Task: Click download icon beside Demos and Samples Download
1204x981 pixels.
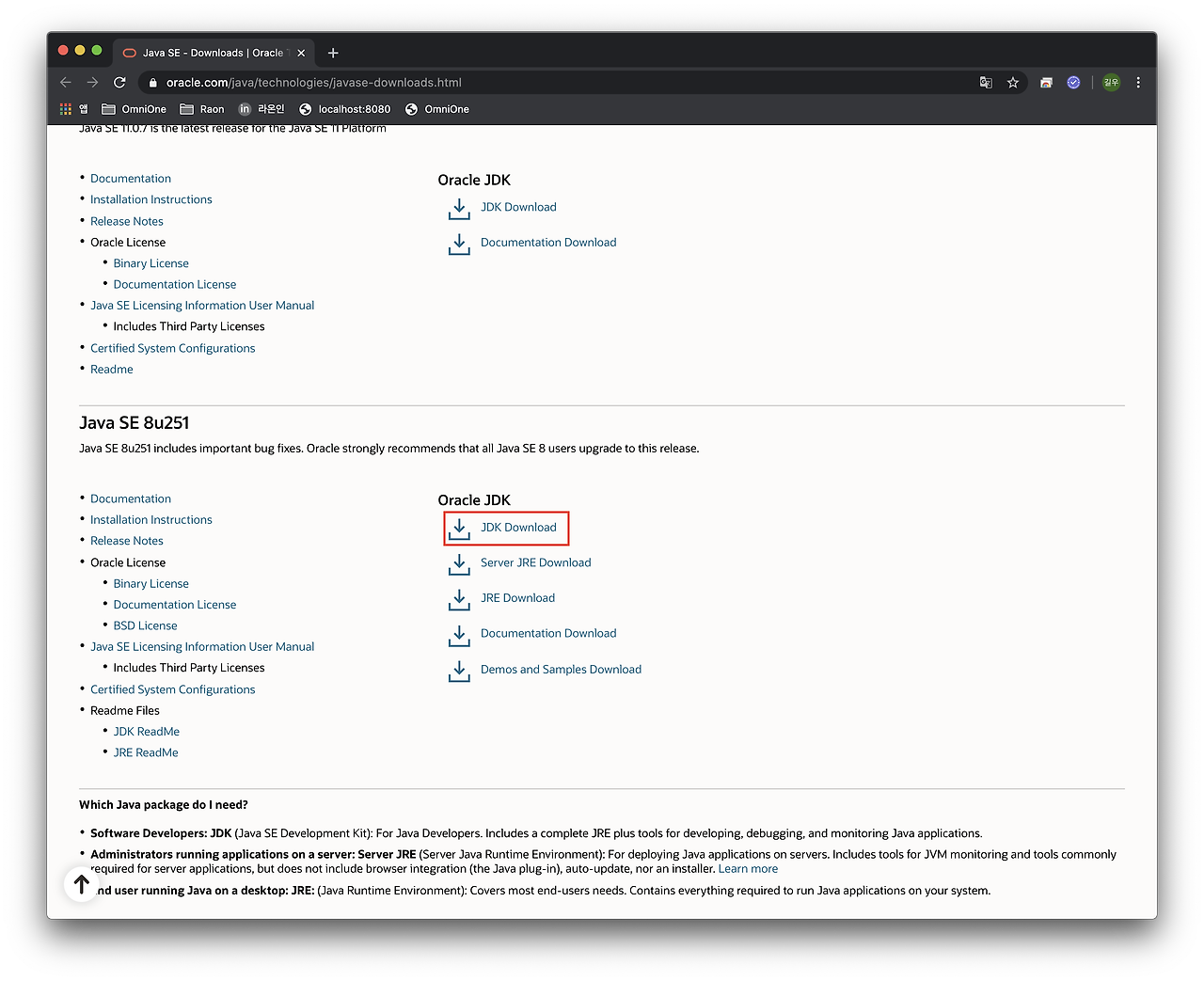Action: (x=459, y=671)
